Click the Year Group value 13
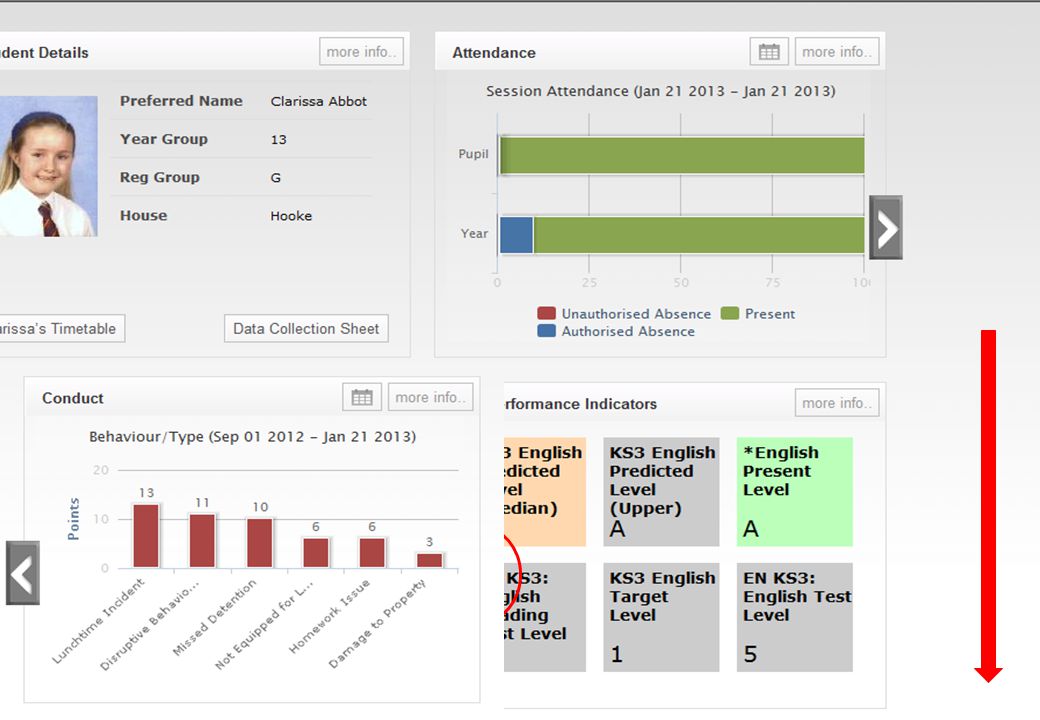1040x720 pixels. [279, 140]
